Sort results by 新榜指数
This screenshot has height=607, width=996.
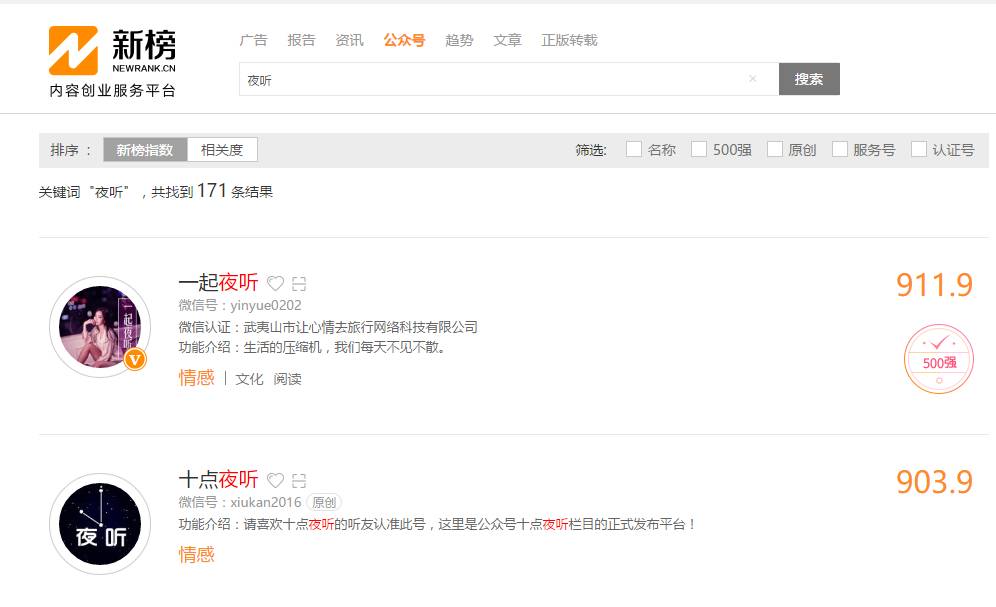[145, 150]
